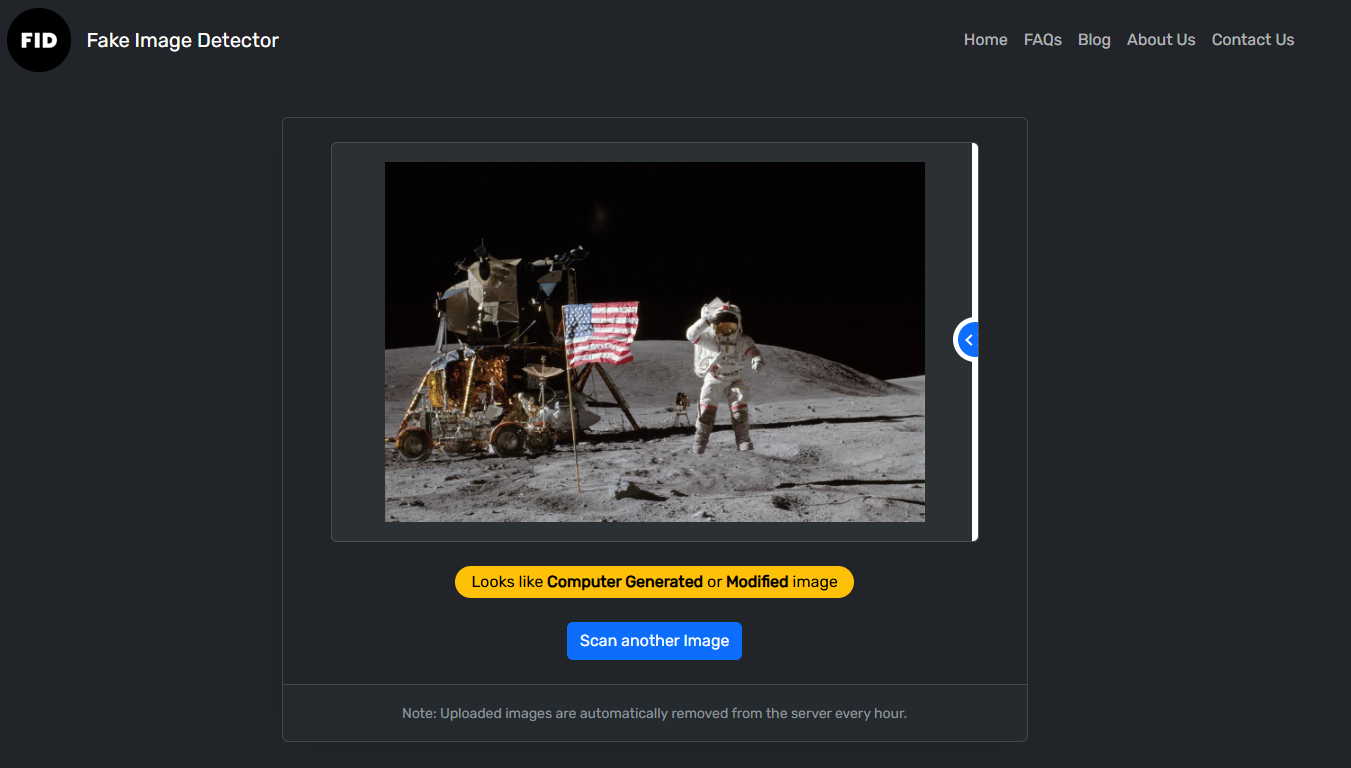Screen dimensions: 1351x768
Task: Click the yellow Computer Generated result badge
Action: [654, 582]
